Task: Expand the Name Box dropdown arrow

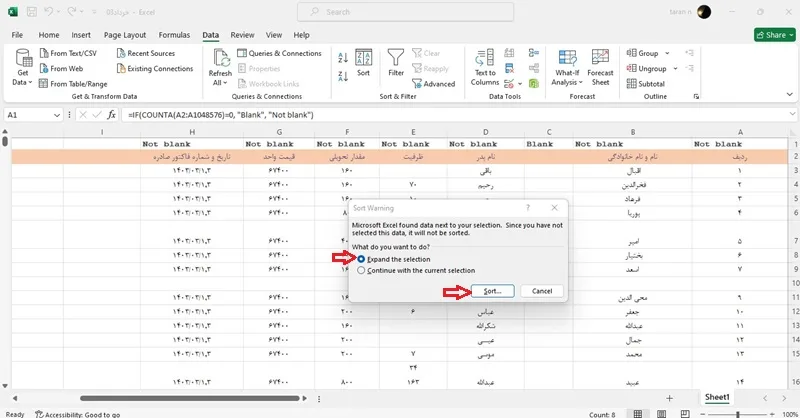Action: click(x=57, y=115)
